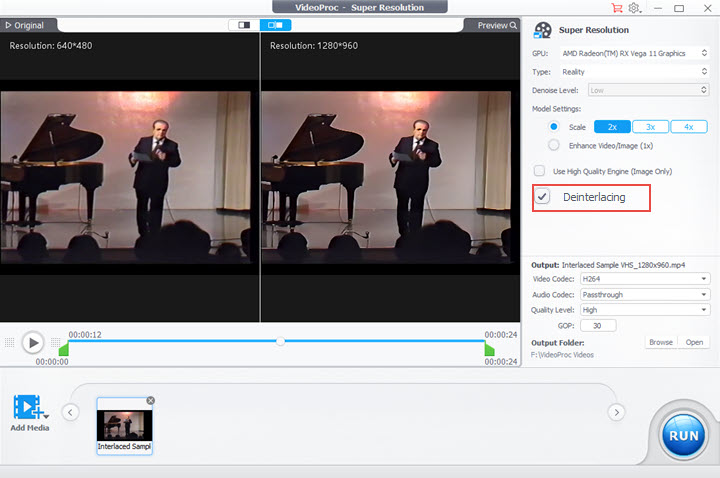Image resolution: width=720 pixels, height=478 pixels.
Task: Open the Audio Codec dropdown
Action: [x=645, y=294]
